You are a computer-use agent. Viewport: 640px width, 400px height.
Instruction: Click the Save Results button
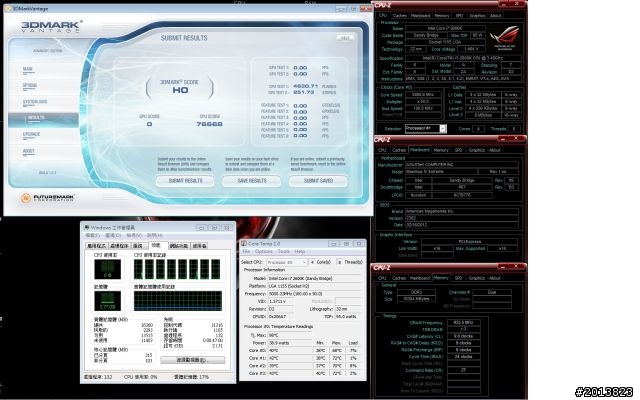click(x=252, y=181)
